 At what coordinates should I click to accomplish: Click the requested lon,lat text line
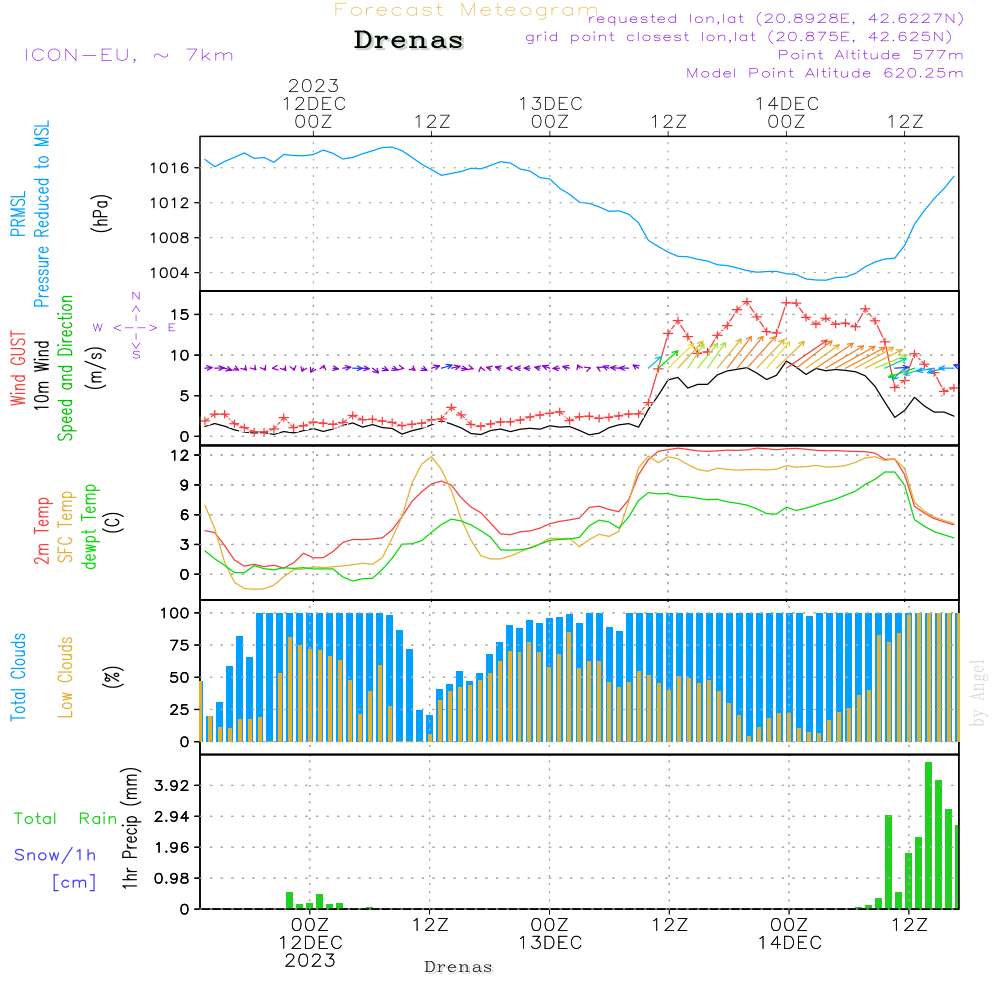point(776,19)
